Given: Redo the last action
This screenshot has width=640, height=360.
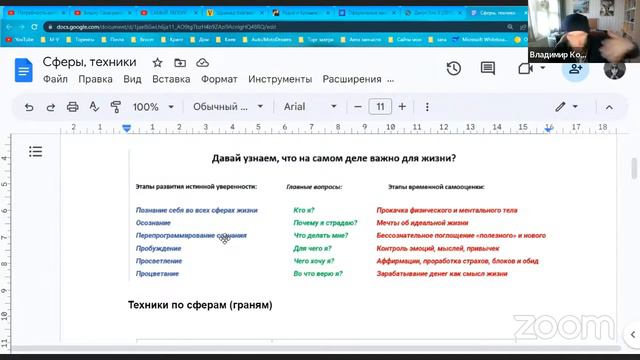Looking at the screenshot, I should tap(51, 107).
